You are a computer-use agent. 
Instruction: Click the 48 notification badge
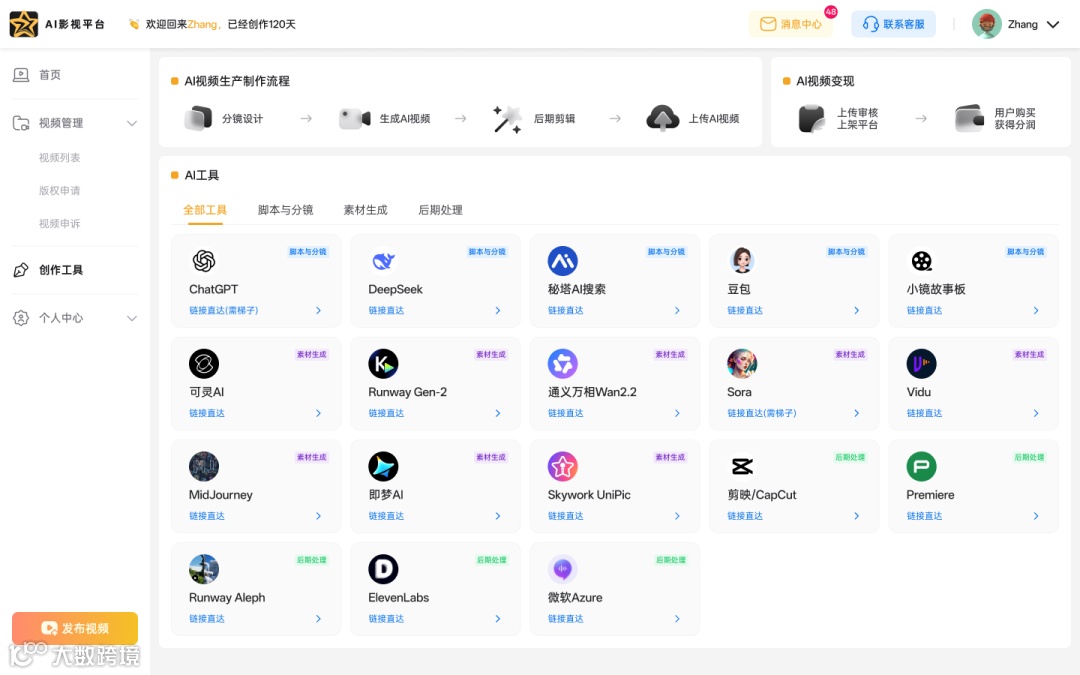click(831, 12)
